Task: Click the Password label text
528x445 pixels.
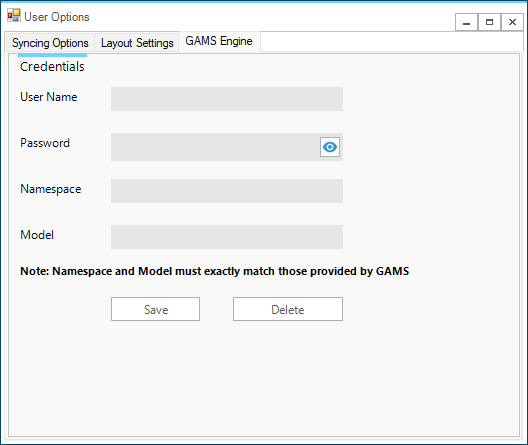Action: [x=45, y=143]
